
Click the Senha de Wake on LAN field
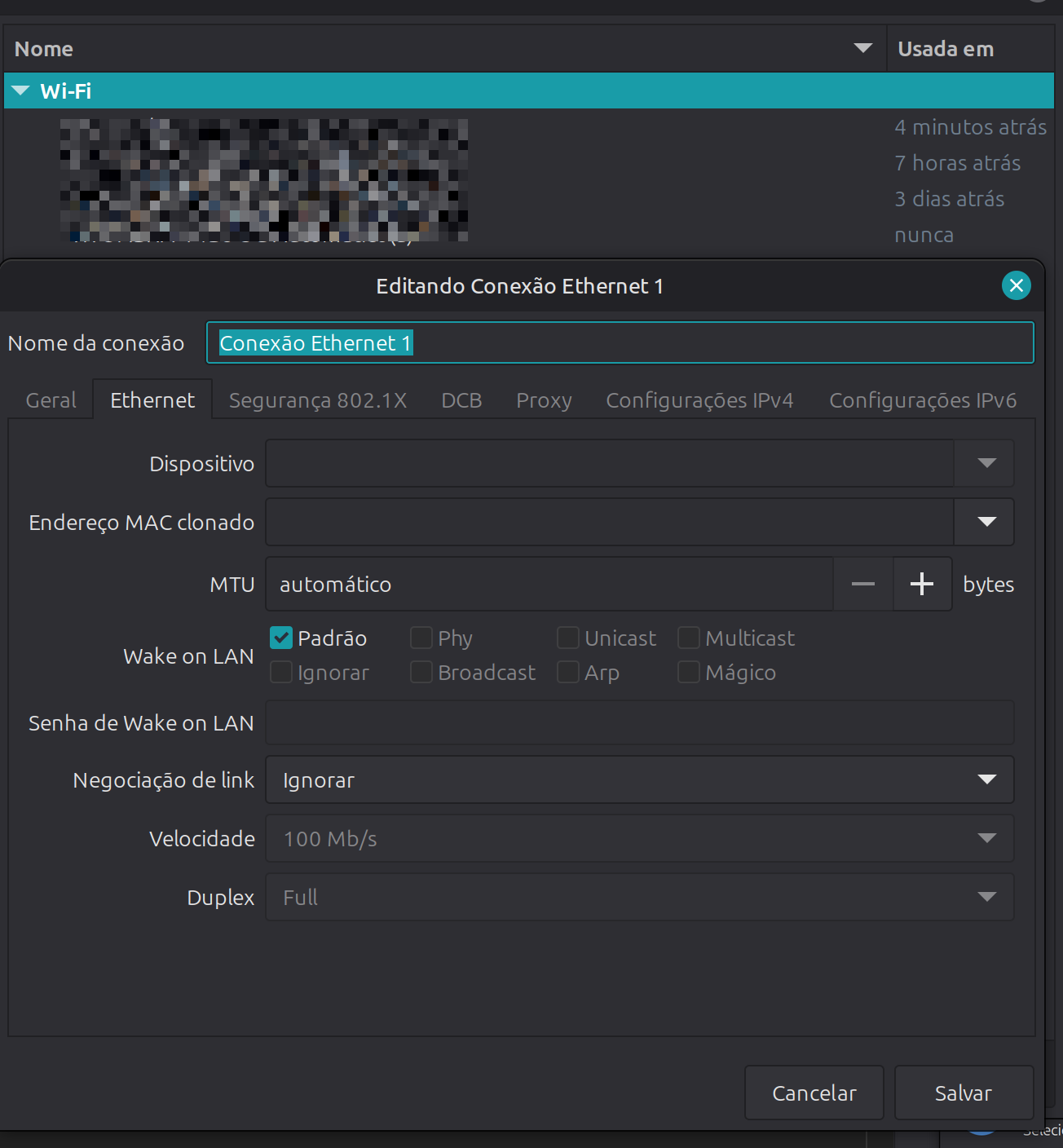(639, 722)
